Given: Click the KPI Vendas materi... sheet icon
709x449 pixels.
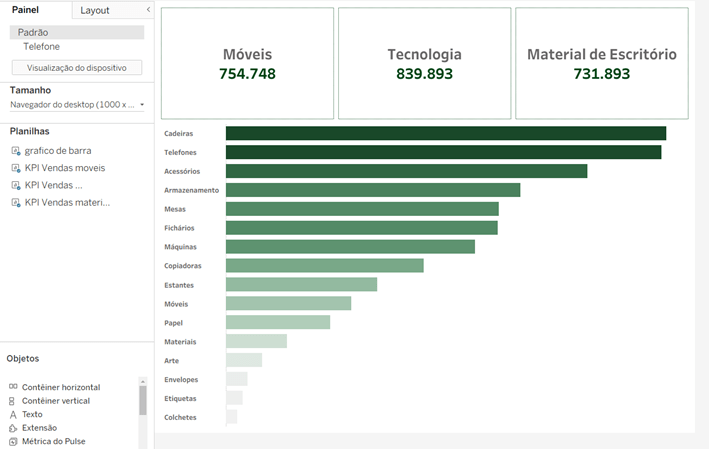Looking at the screenshot, I should pos(16,203).
